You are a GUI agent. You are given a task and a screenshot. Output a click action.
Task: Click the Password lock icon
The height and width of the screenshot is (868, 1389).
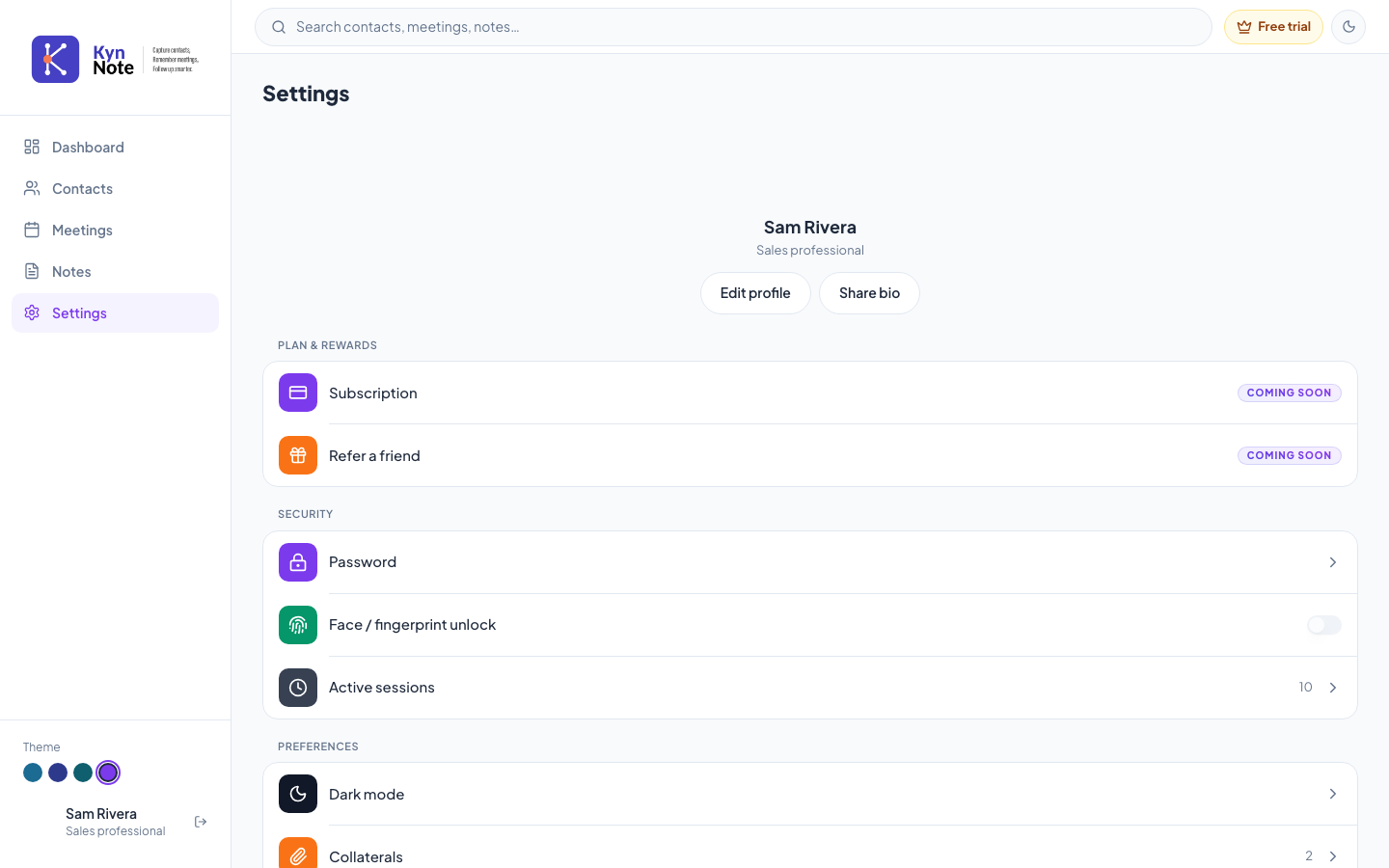click(298, 562)
